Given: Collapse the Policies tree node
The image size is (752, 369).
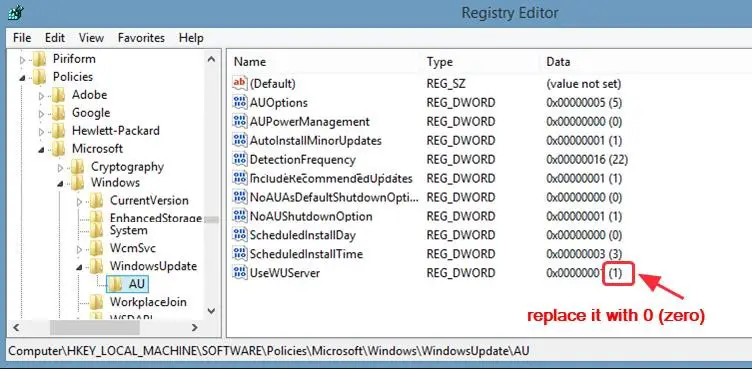Looking at the screenshot, I should coord(22,77).
